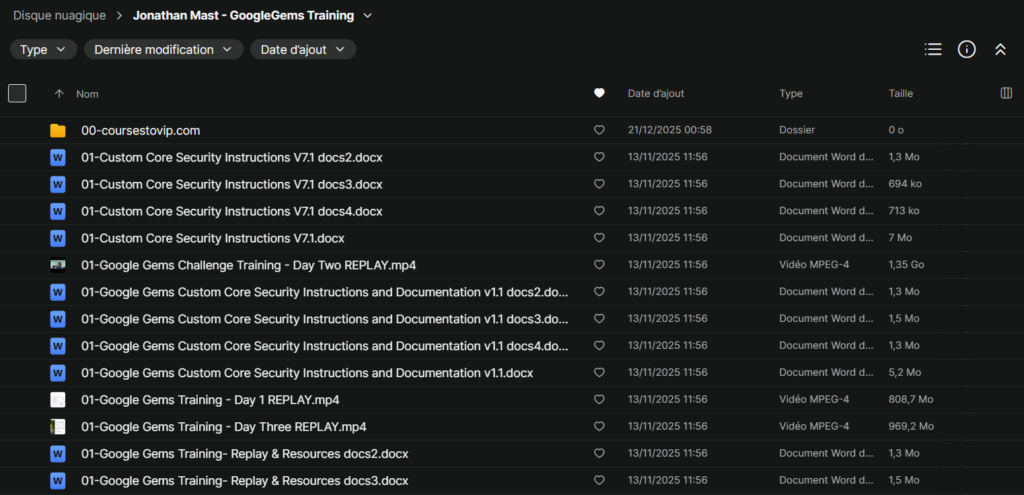
Task: Favorite the 00-coursestovip.com folder
Action: click(x=599, y=130)
